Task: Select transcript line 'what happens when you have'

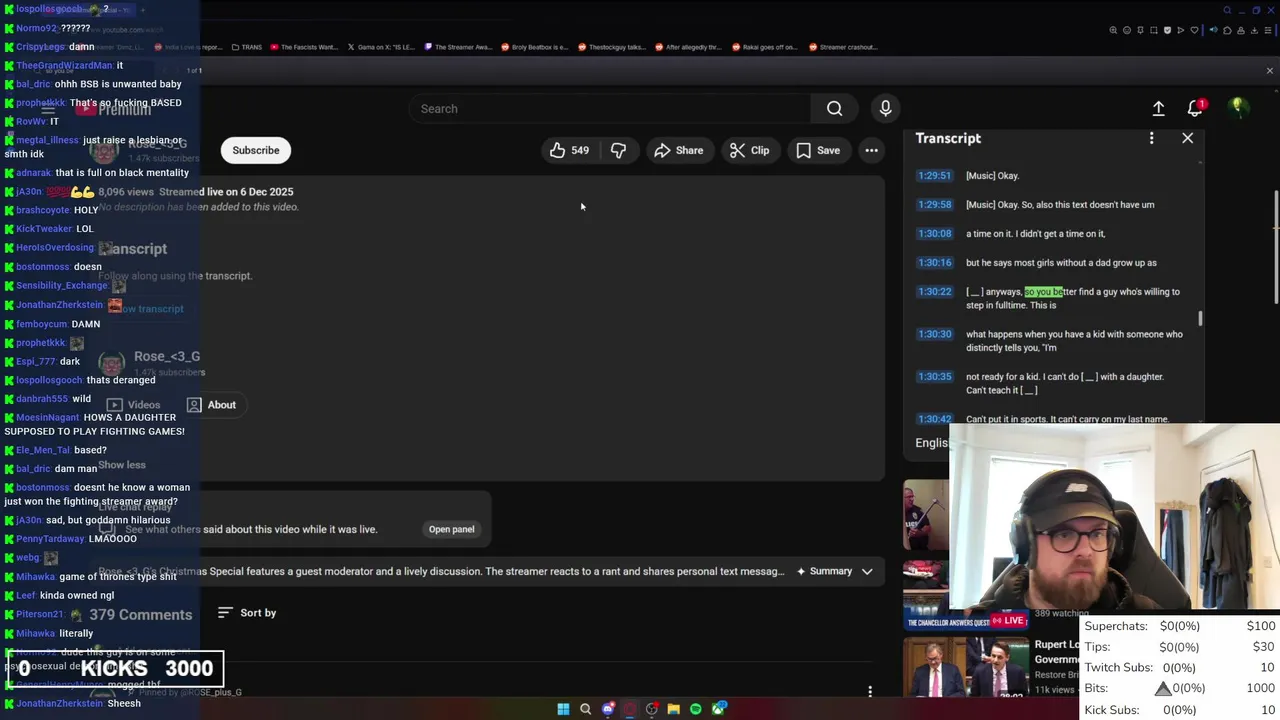Action: (x=1074, y=341)
